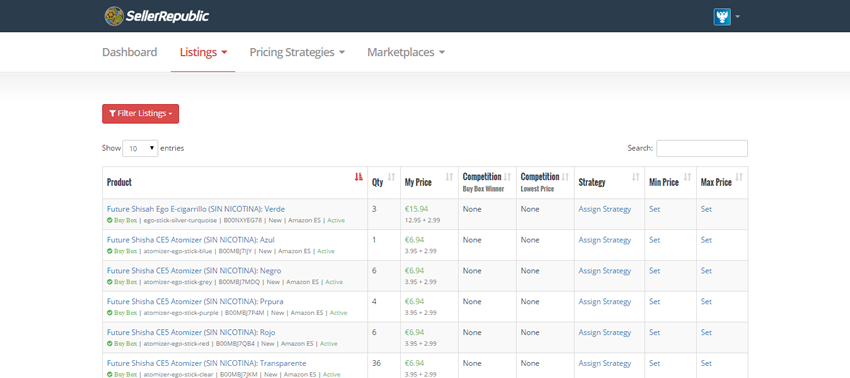Sort by the Qty column
The height and width of the screenshot is (378, 850).
click(x=384, y=182)
